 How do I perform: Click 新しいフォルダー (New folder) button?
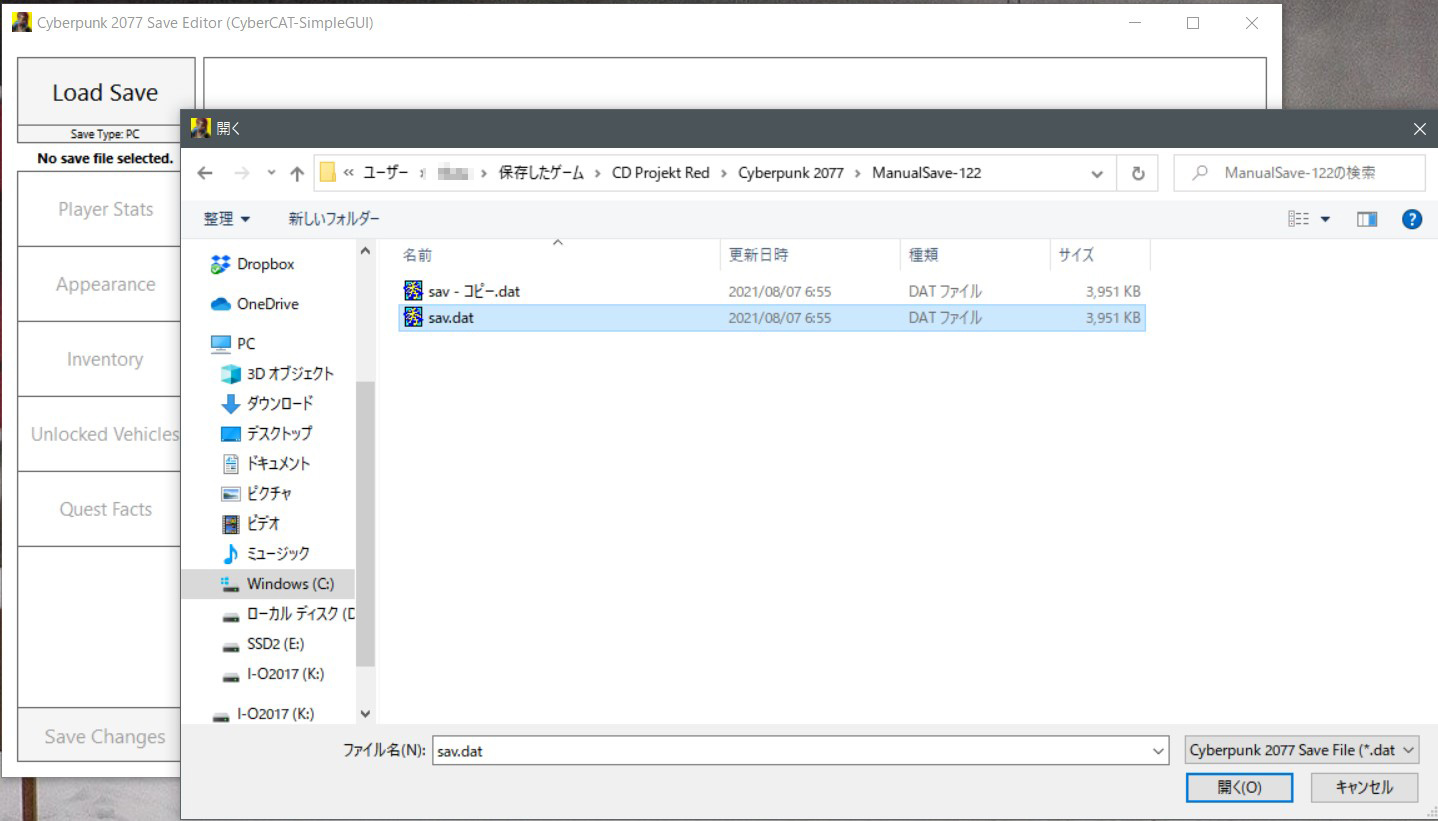tap(334, 218)
